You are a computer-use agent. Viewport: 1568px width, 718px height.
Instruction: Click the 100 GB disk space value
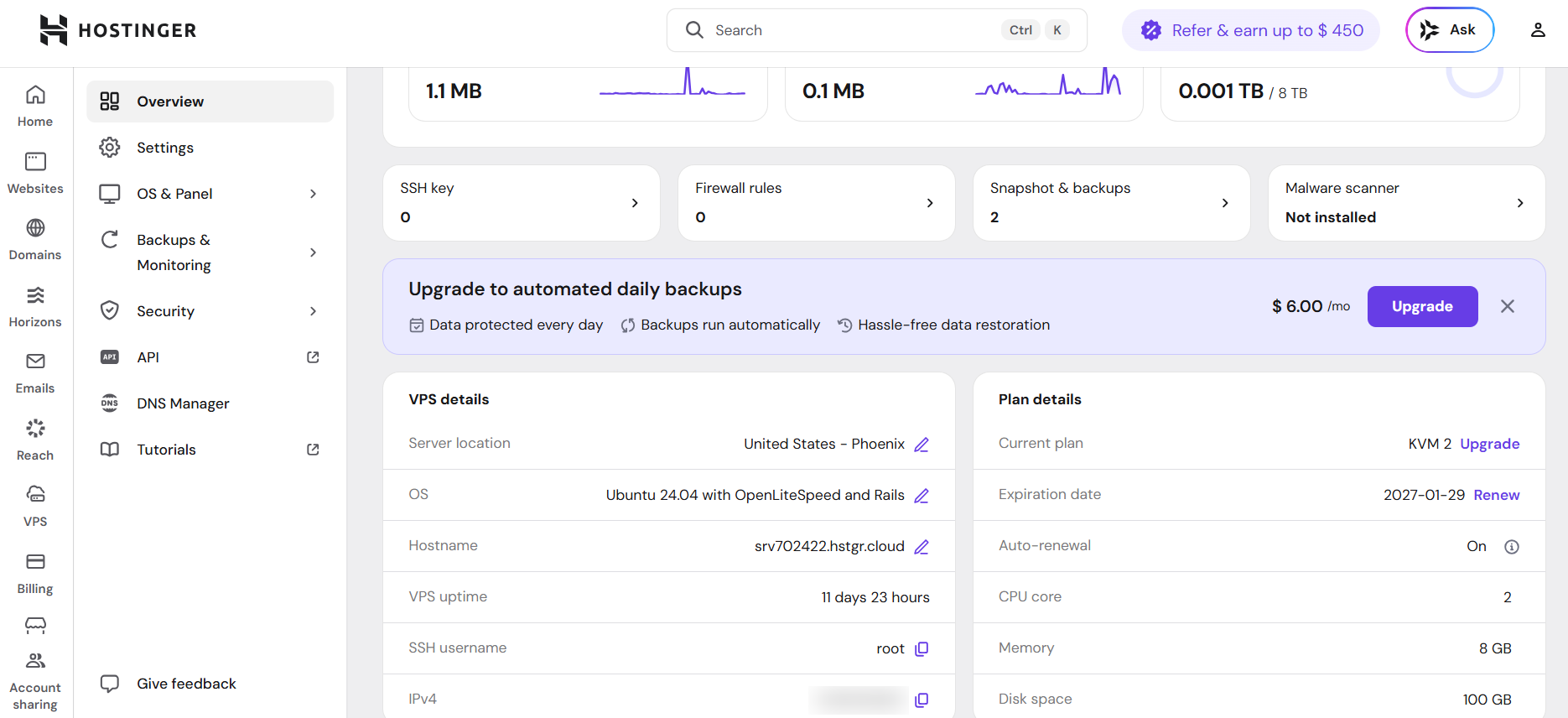1488,700
